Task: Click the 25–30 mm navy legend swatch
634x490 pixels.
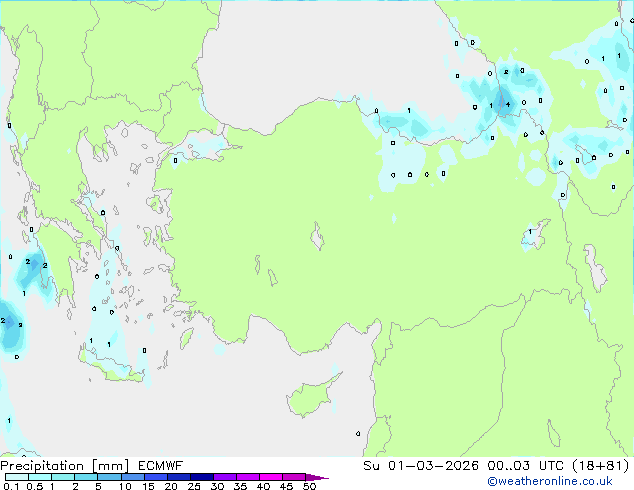Action: pos(201,477)
